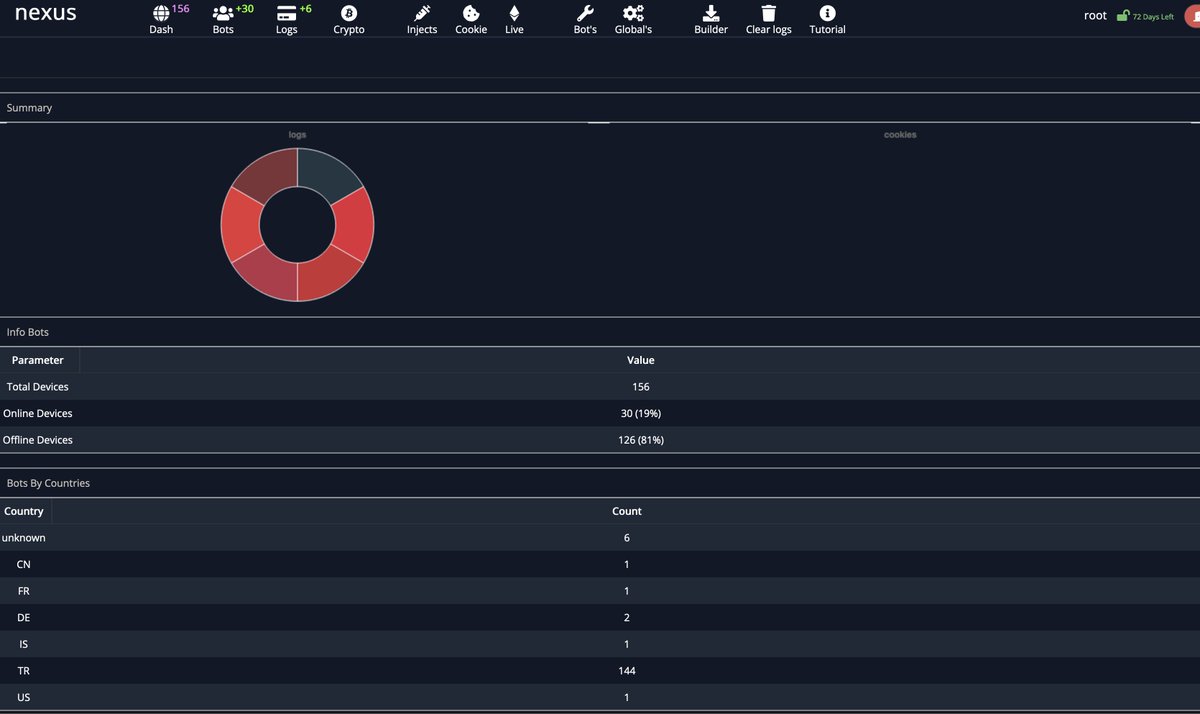Click the Count column header

pos(627,511)
